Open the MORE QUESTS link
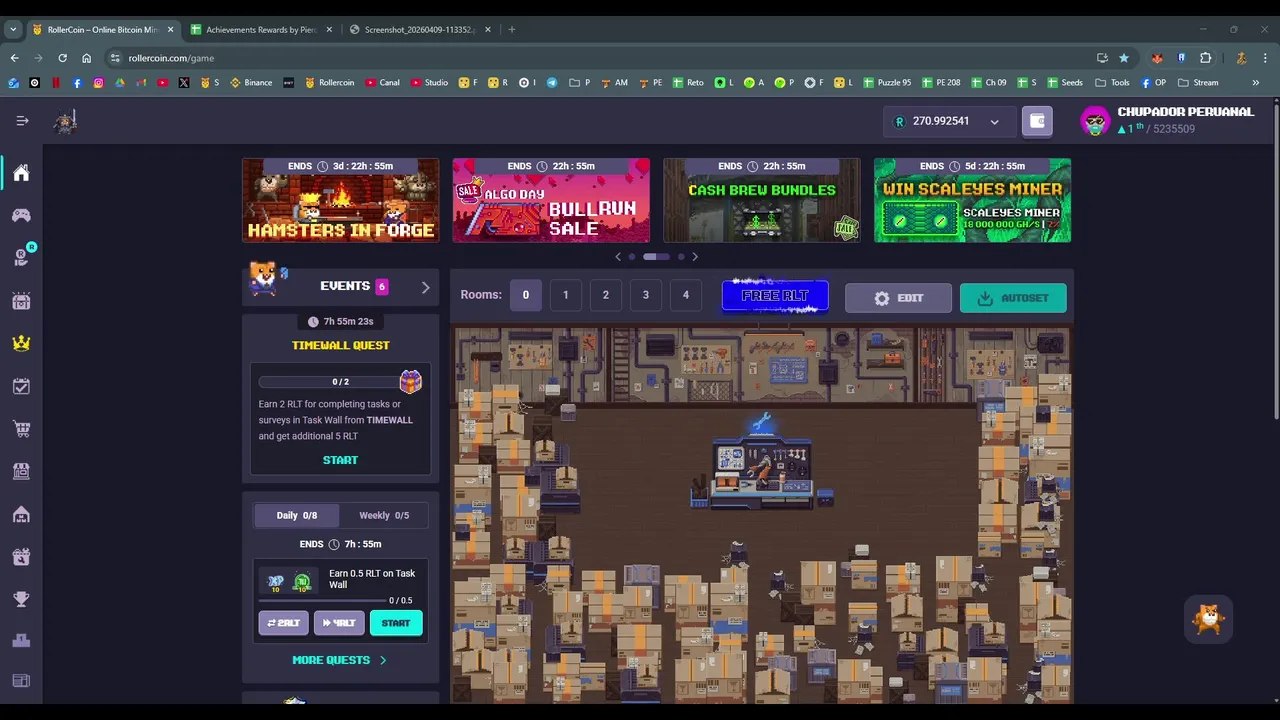Screen dimensions: 1280x720 339,660
